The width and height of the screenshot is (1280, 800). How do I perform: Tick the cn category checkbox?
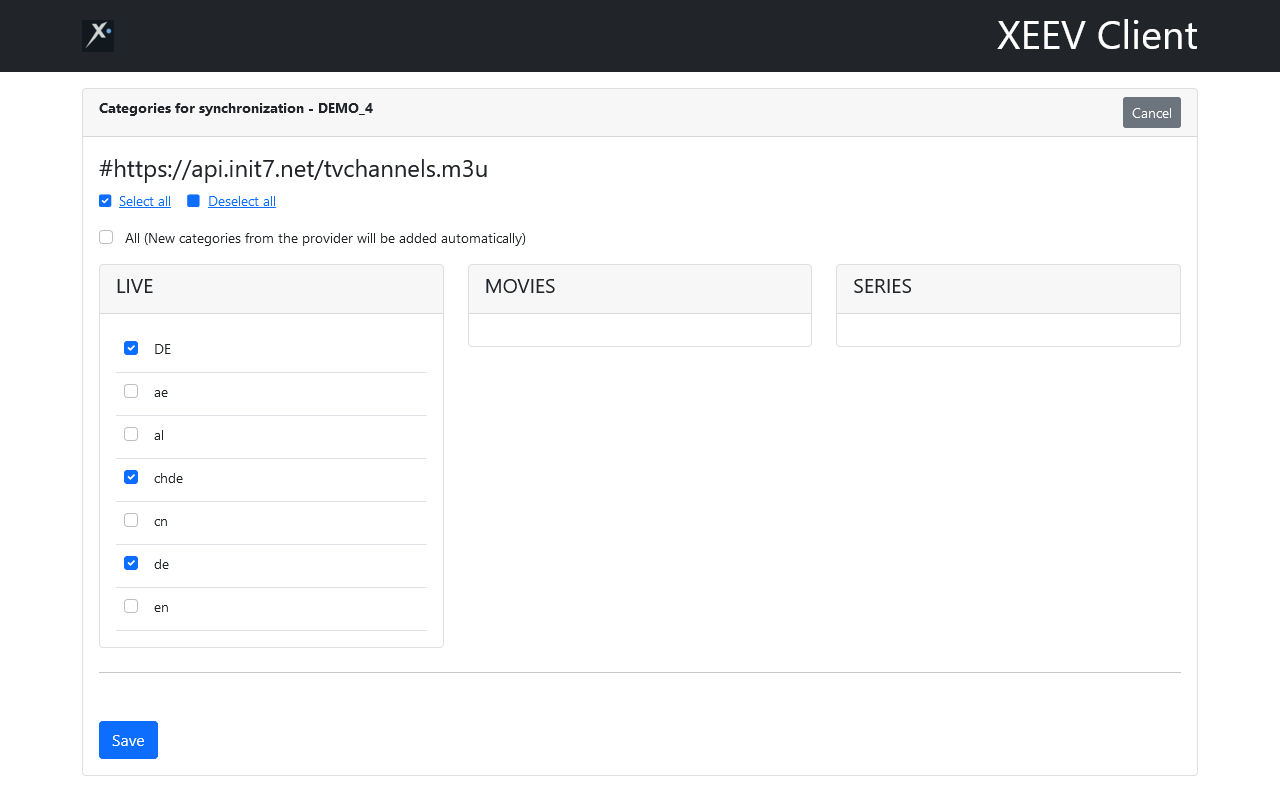coord(131,520)
